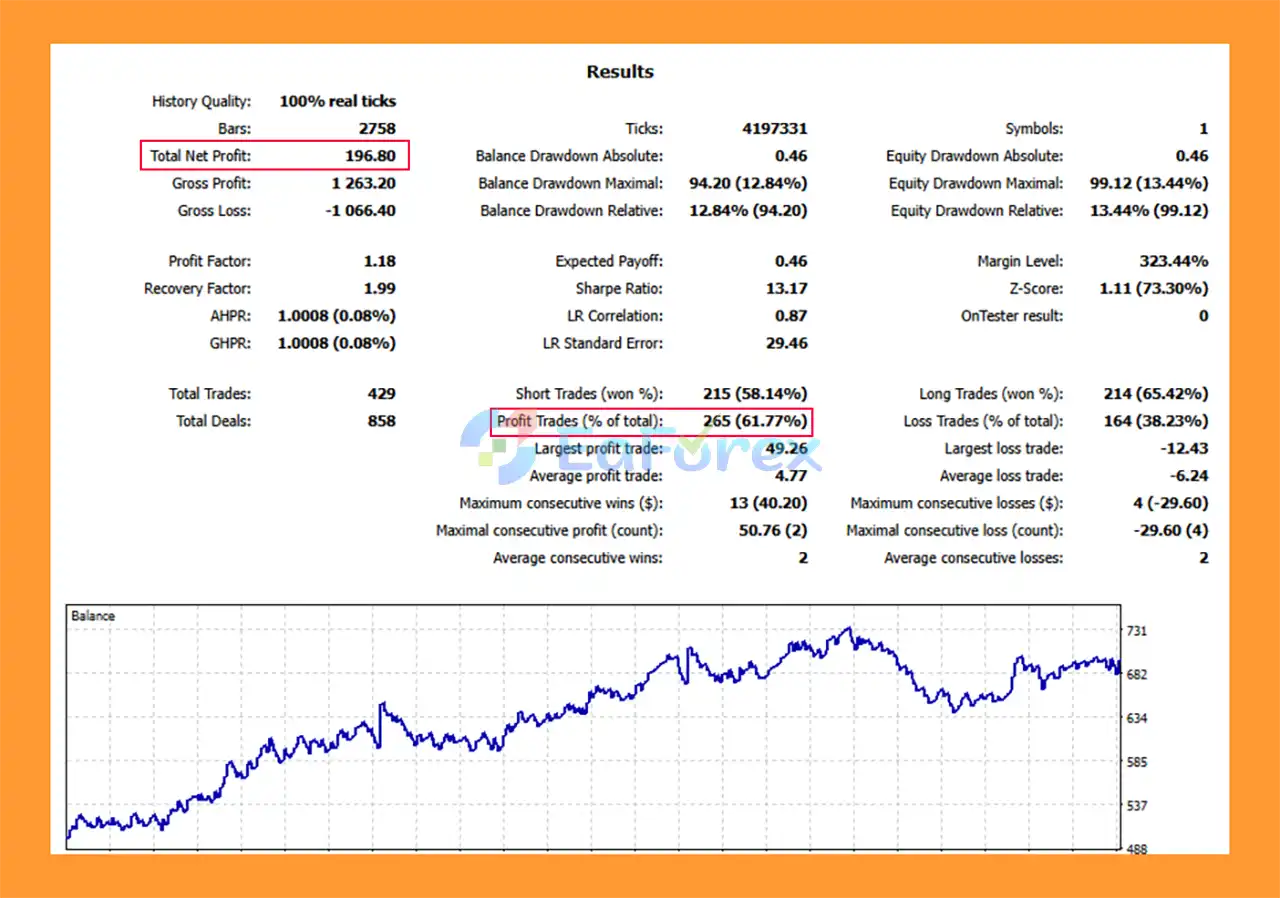Viewport: 1280px width, 898px height.
Task: Click the 488 axis label on the balance chart
Action: point(1137,849)
